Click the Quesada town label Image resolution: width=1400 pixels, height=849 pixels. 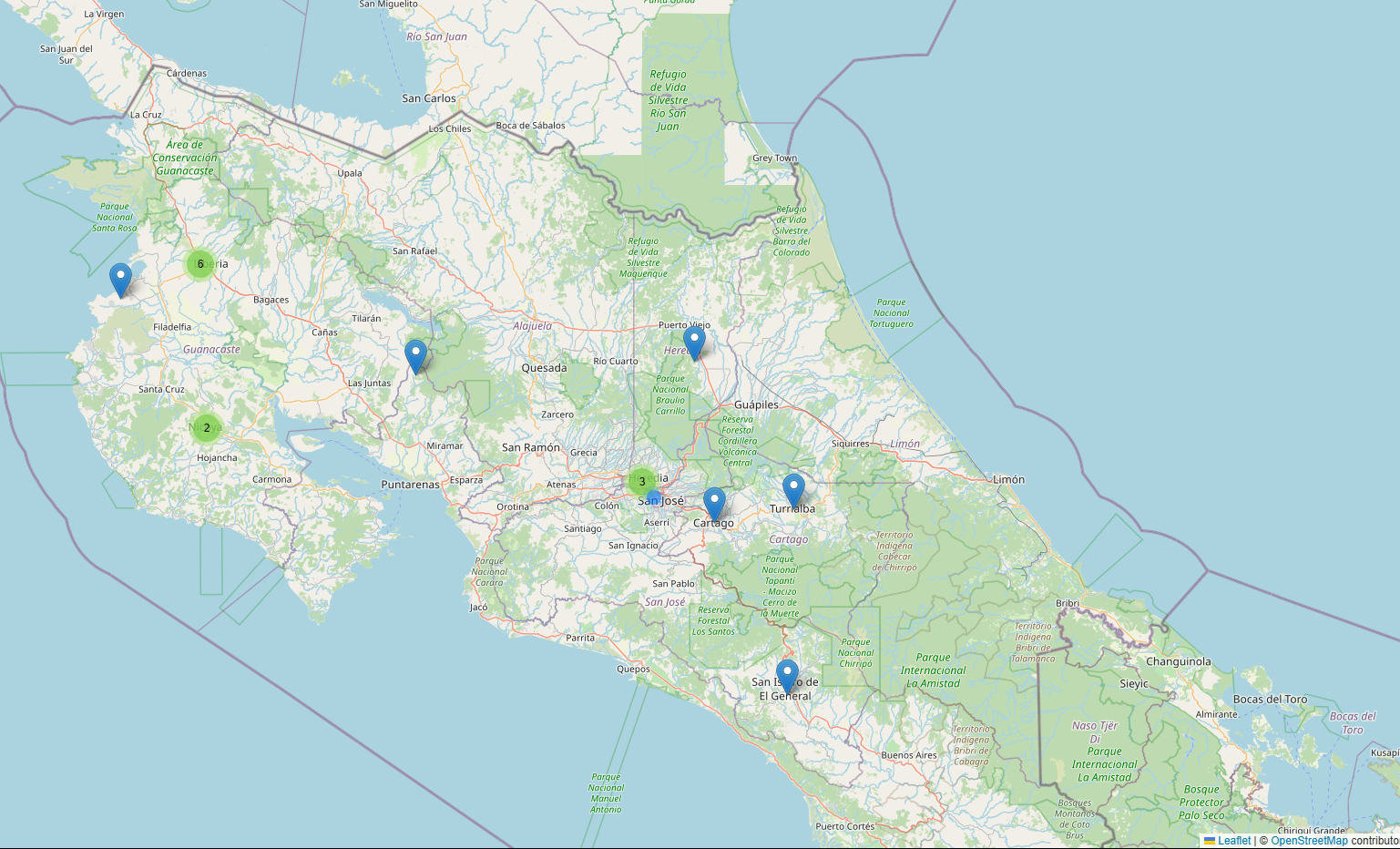(544, 368)
